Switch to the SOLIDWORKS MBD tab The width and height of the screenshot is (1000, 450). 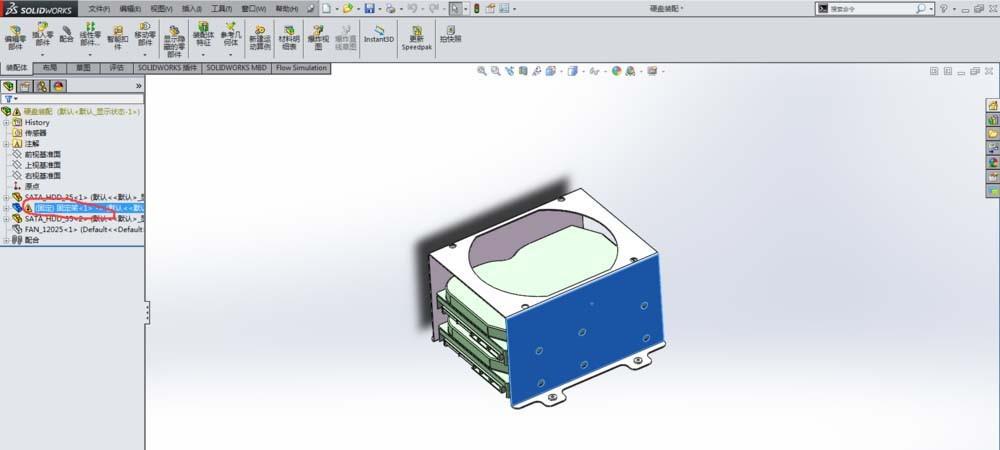pyautogui.click(x=236, y=68)
